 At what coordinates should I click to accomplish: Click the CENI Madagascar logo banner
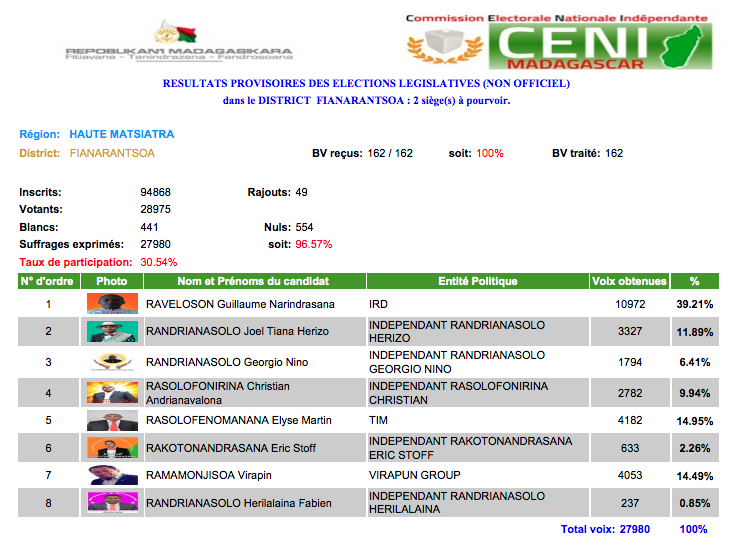[558, 43]
